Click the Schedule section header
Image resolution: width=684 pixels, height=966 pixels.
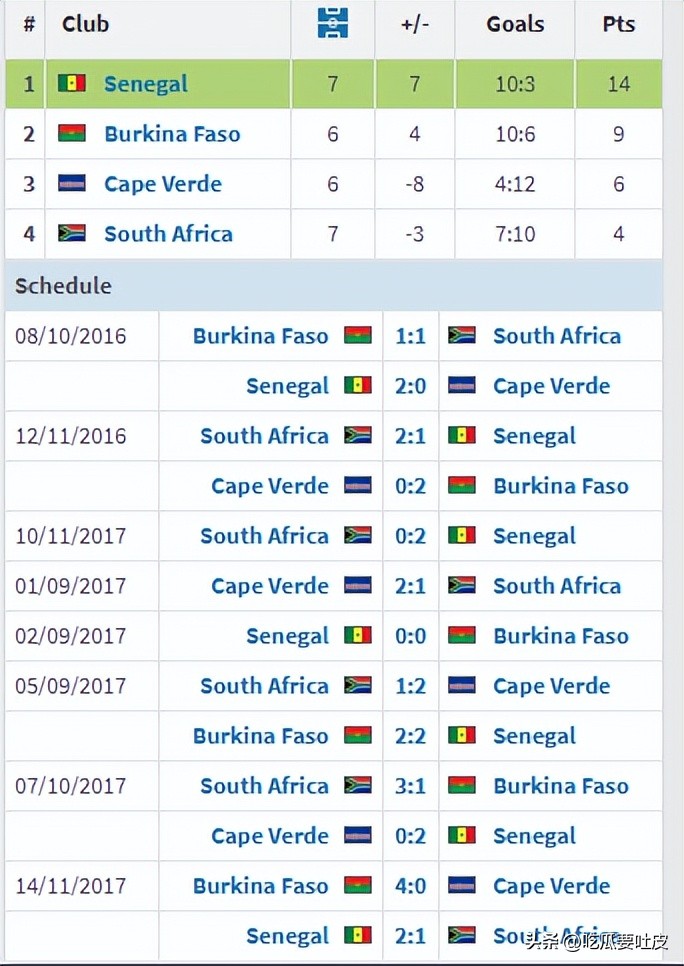63,286
